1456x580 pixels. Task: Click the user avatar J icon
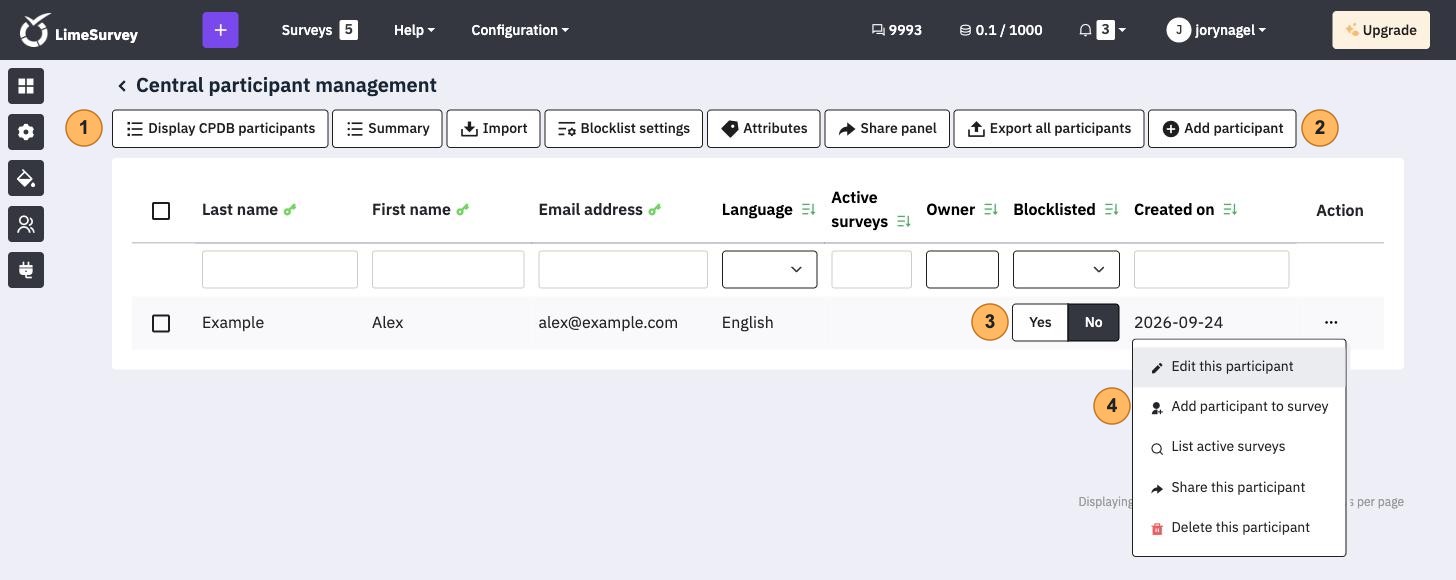tap(1179, 30)
